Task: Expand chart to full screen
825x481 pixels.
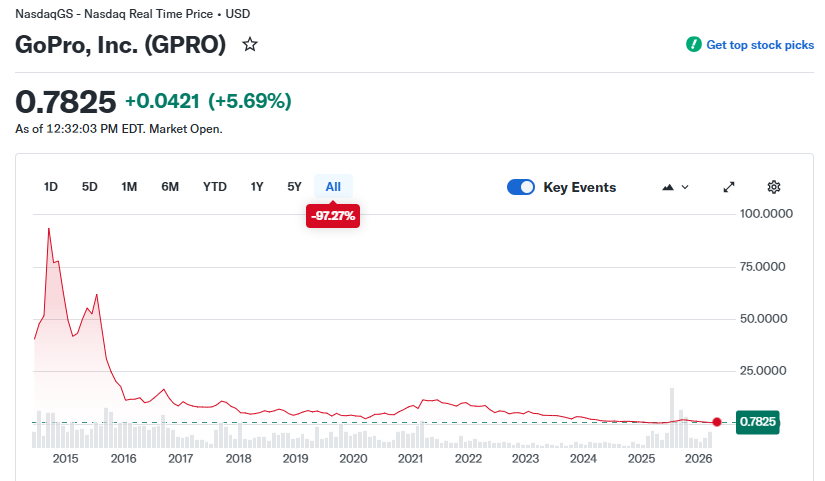Action: pyautogui.click(x=729, y=187)
